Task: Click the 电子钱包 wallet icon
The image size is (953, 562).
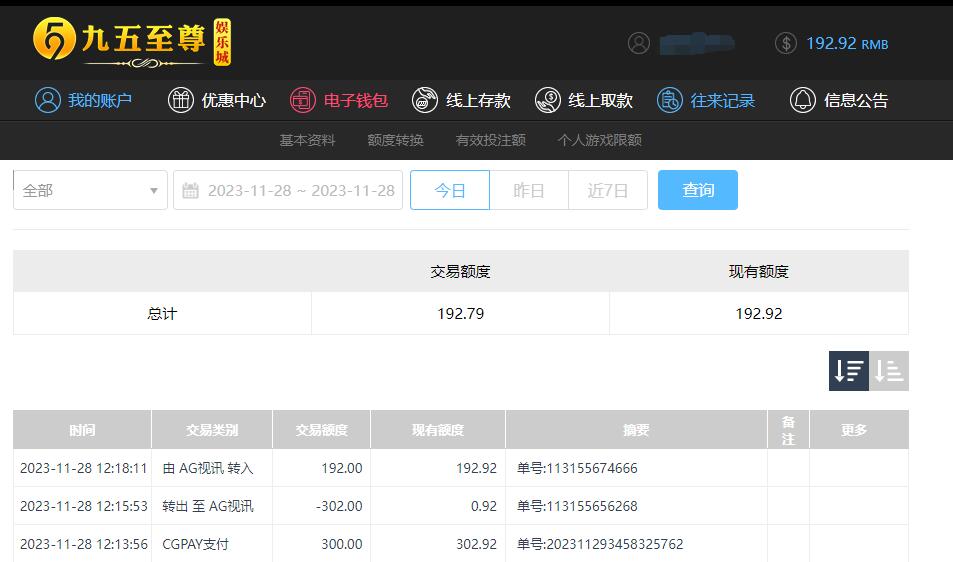Action: coord(303,100)
